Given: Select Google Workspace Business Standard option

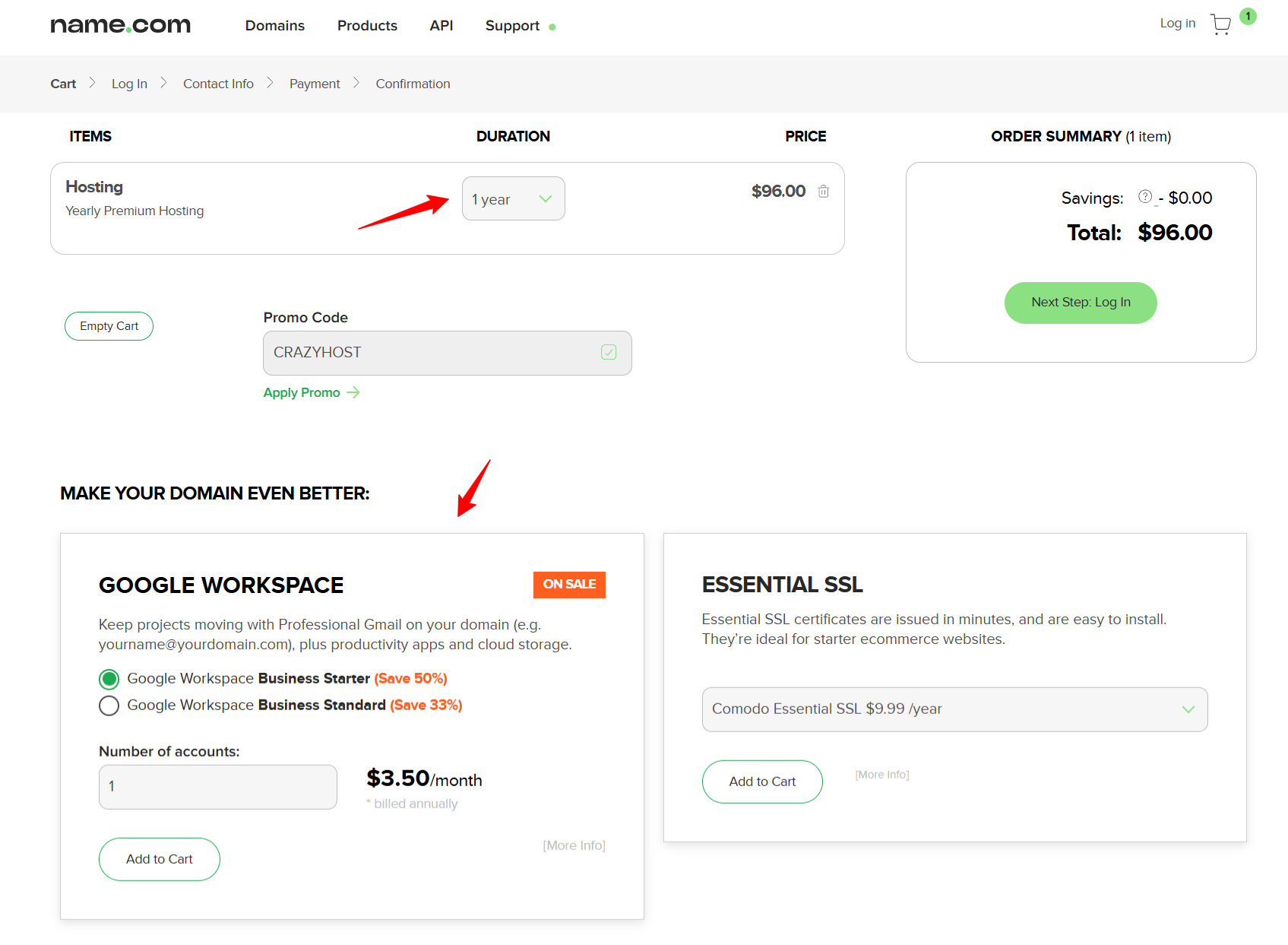Looking at the screenshot, I should pos(109,706).
